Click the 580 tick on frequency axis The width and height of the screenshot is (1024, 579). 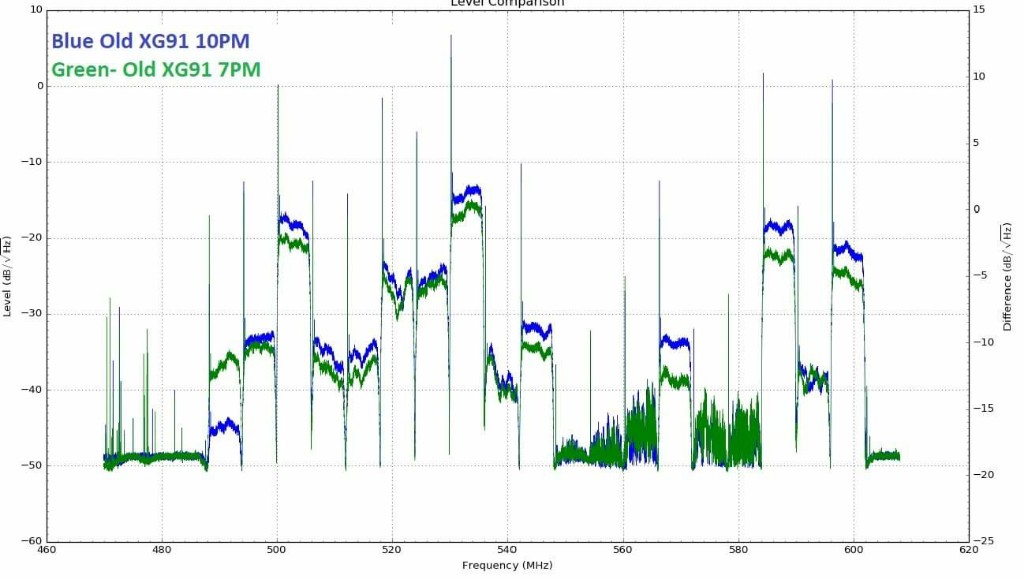click(x=738, y=550)
